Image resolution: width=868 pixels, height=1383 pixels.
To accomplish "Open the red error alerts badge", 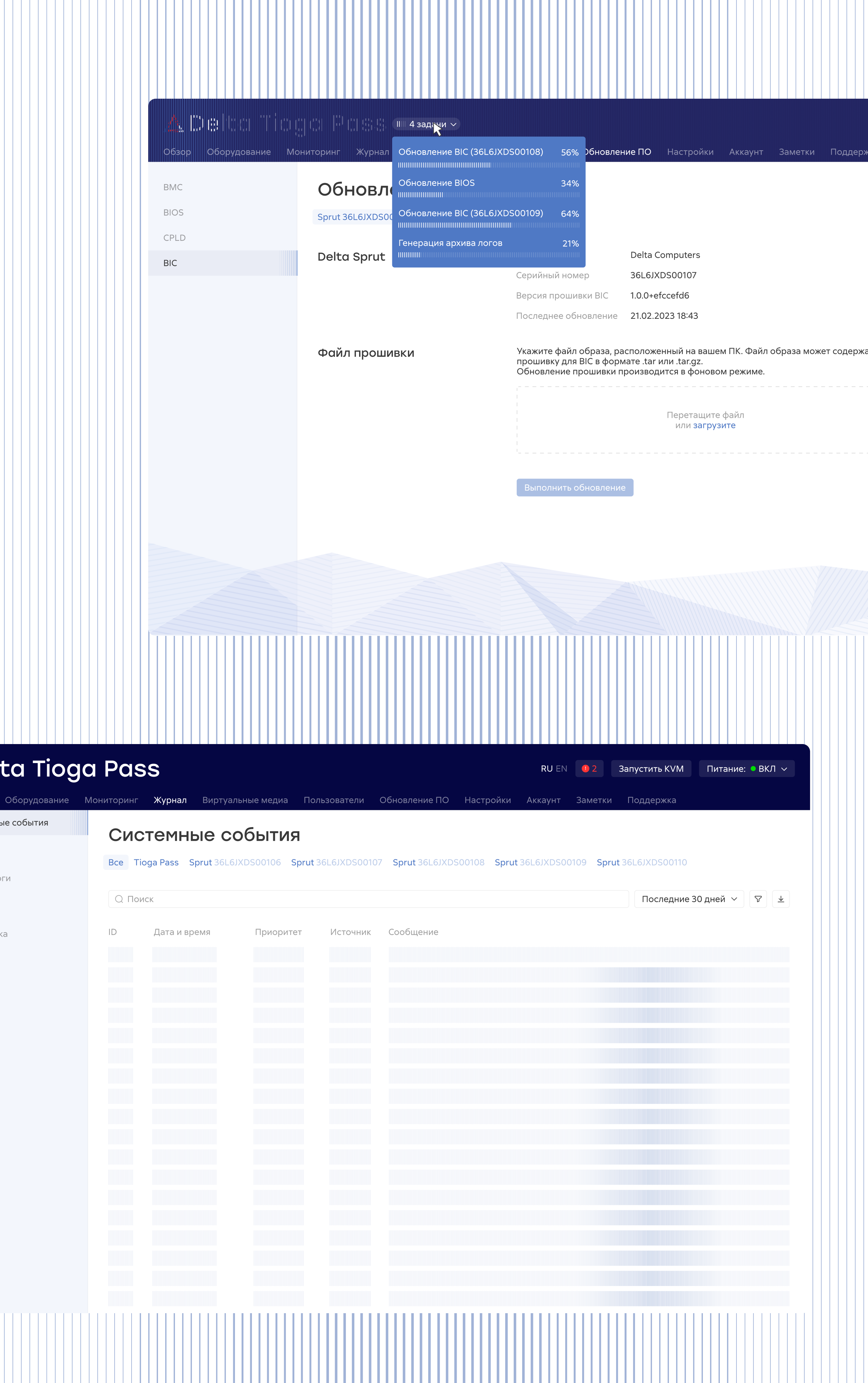I will (x=589, y=769).
